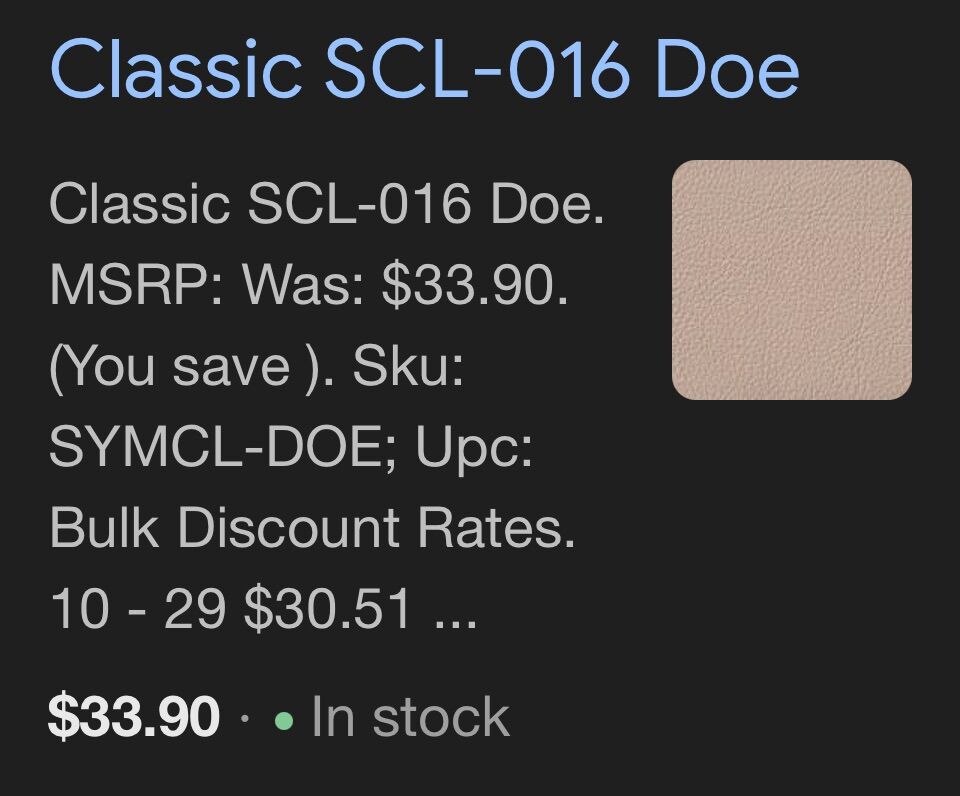Click the word 'Classic' in the heading

pos(176,70)
